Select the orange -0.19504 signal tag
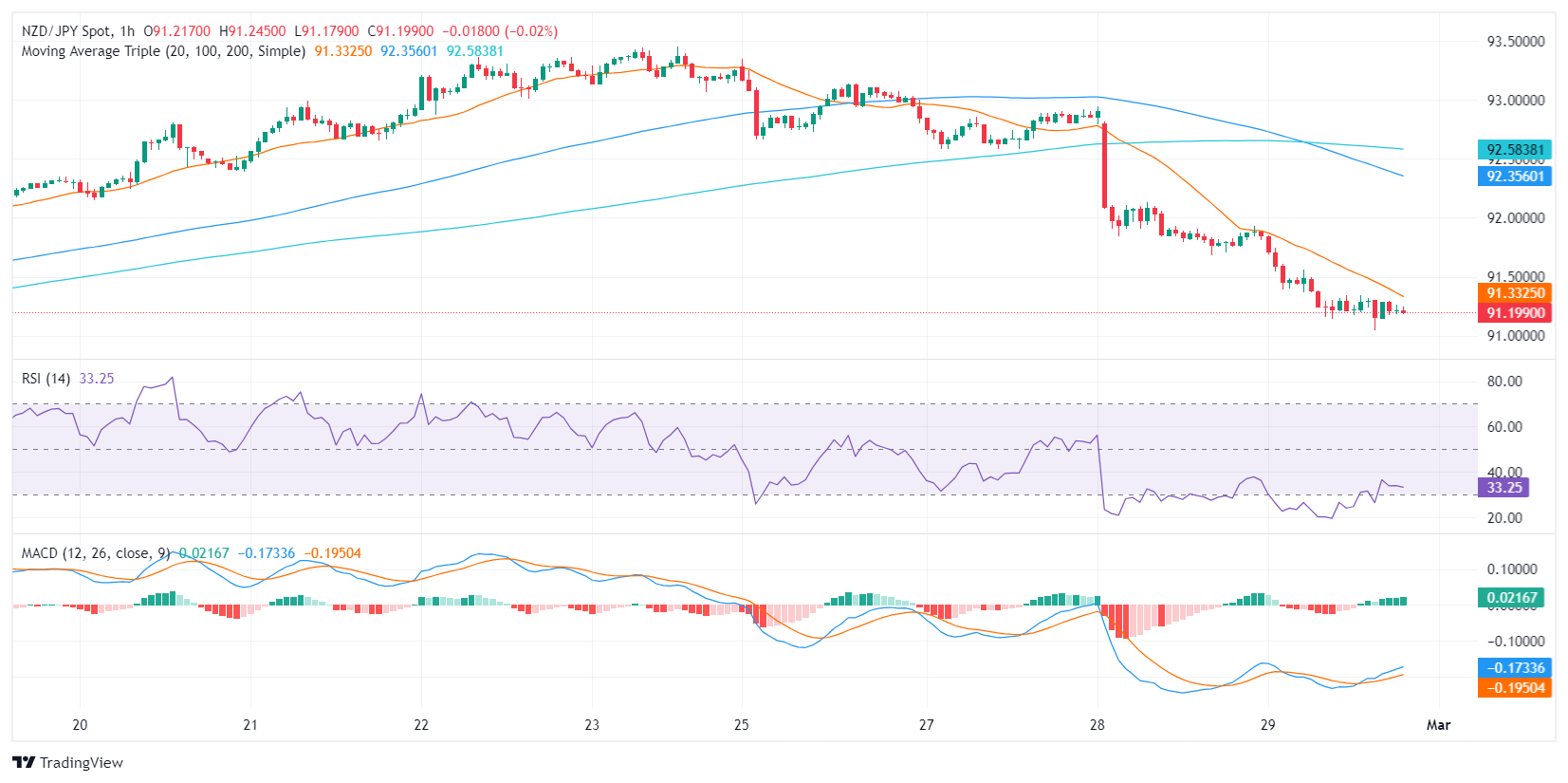Viewport: 1568px width, 783px height. click(1515, 688)
